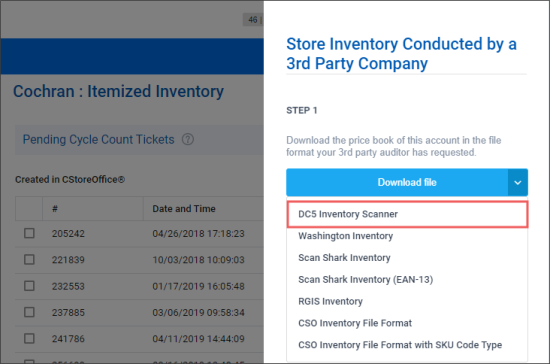
Task: Open ticket number 205242
Action: coord(68,234)
